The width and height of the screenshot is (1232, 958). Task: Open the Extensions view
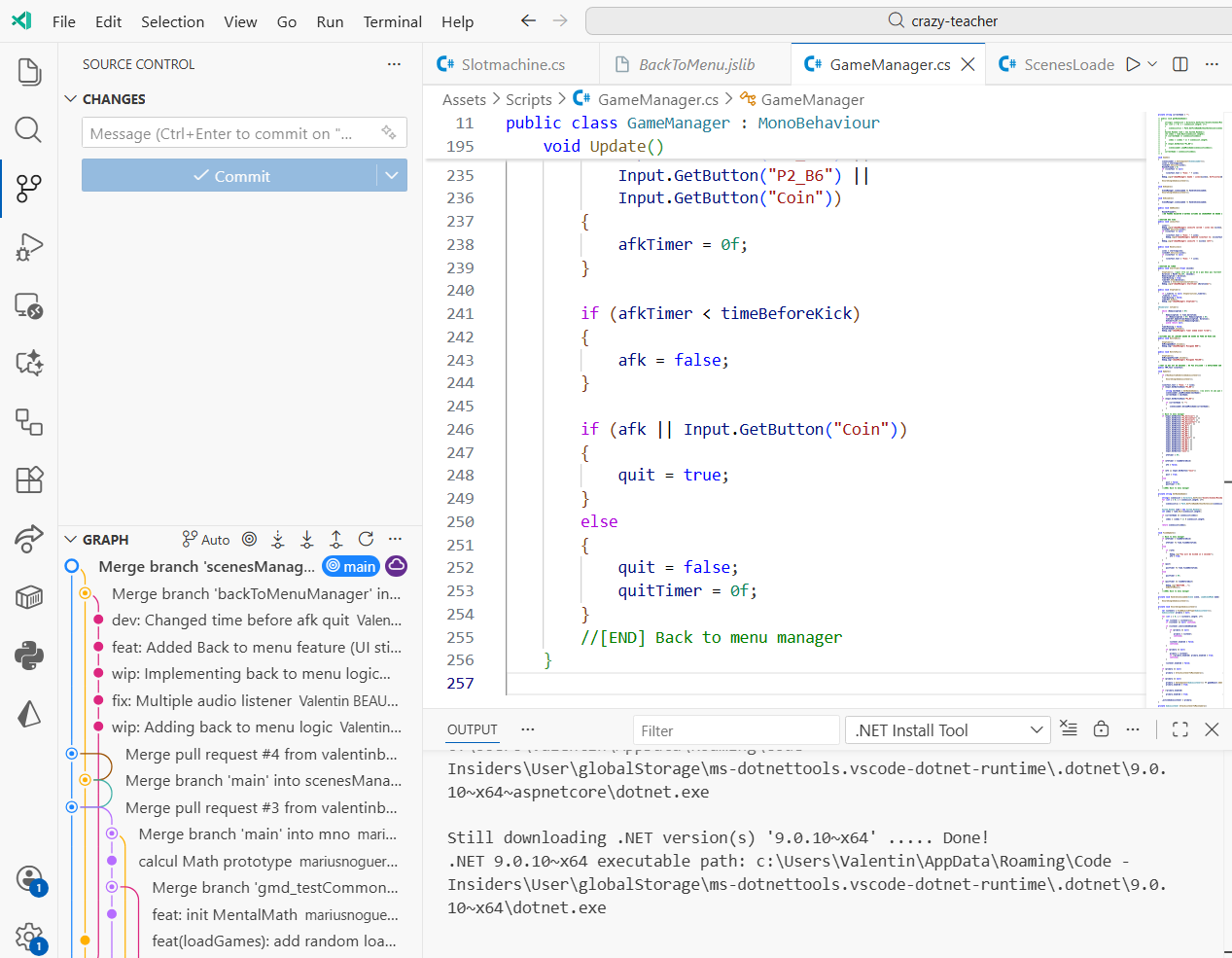pos(29,479)
